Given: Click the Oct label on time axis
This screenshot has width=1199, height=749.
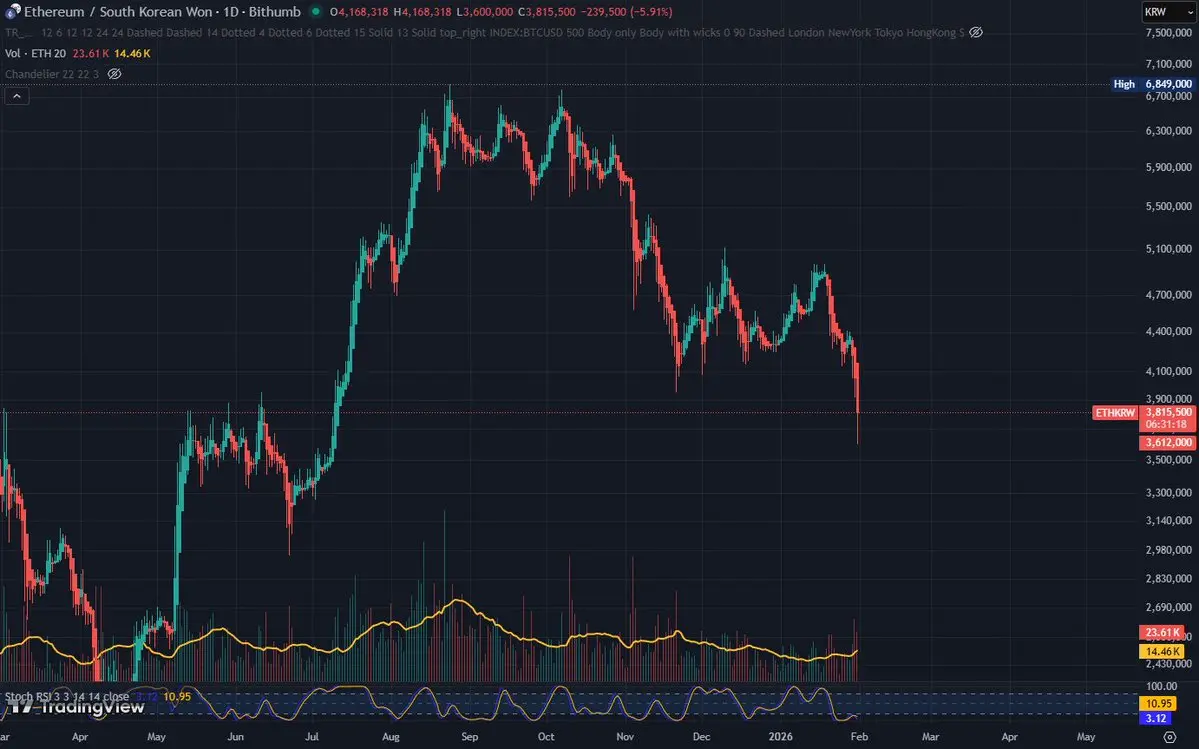Looking at the screenshot, I should click(546, 738).
